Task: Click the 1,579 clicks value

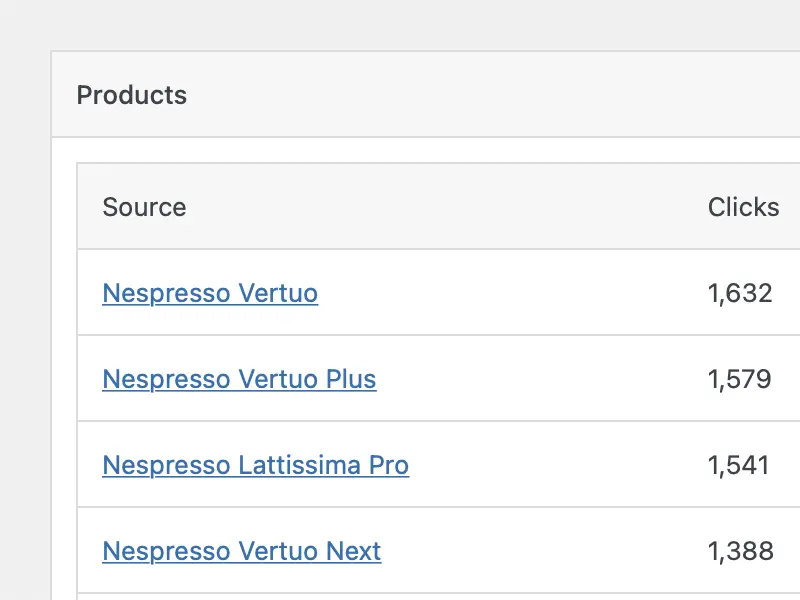Action: [x=739, y=379]
